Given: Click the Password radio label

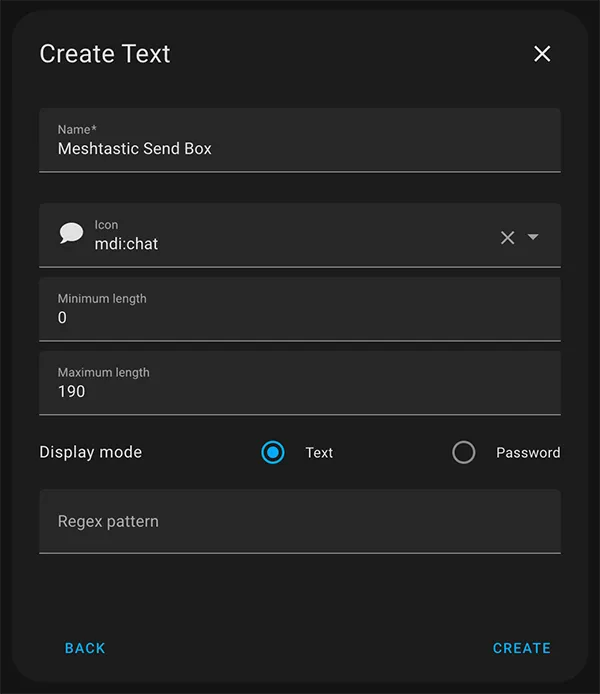Looking at the screenshot, I should pos(528,453).
